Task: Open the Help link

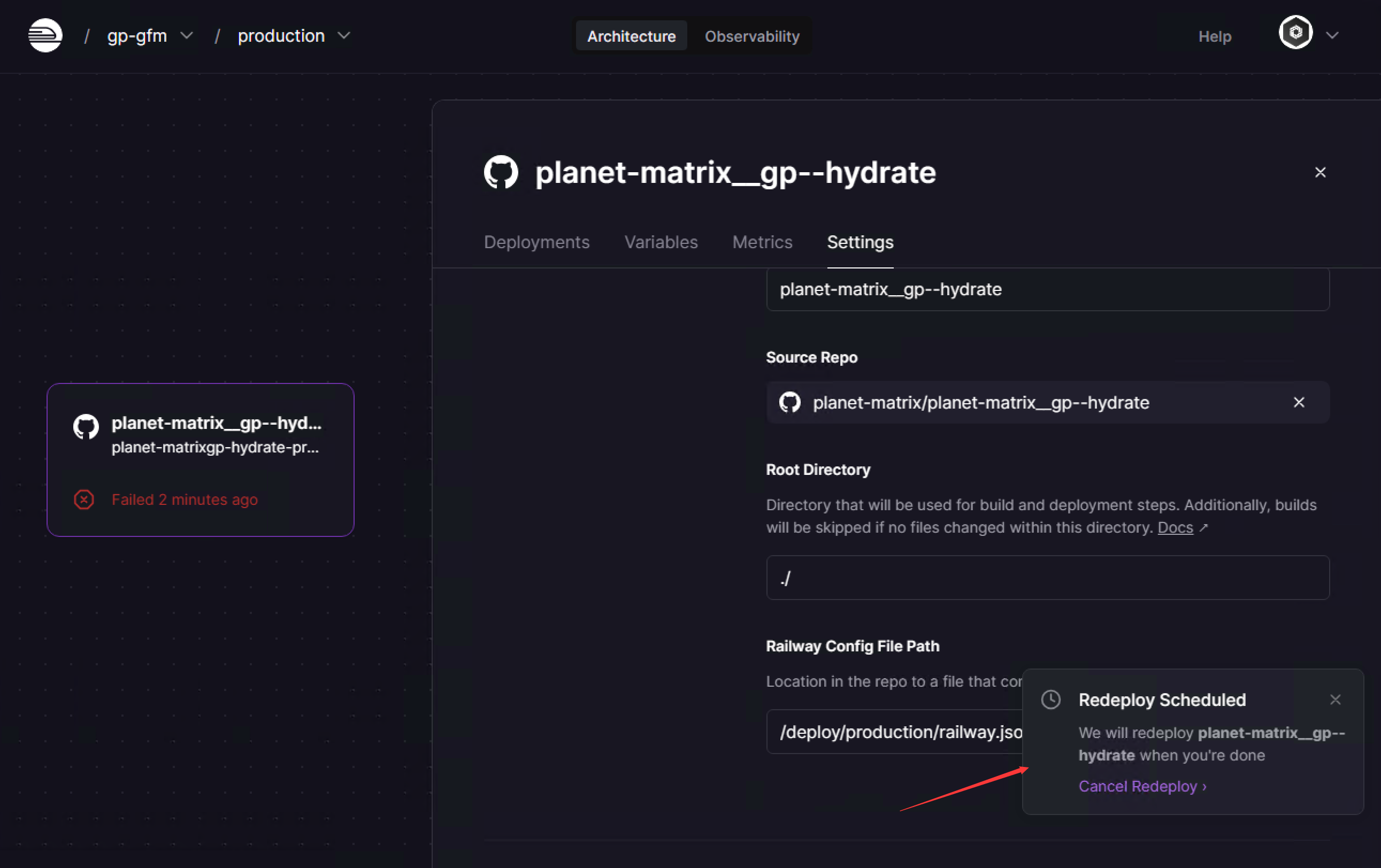Action: tap(1214, 36)
